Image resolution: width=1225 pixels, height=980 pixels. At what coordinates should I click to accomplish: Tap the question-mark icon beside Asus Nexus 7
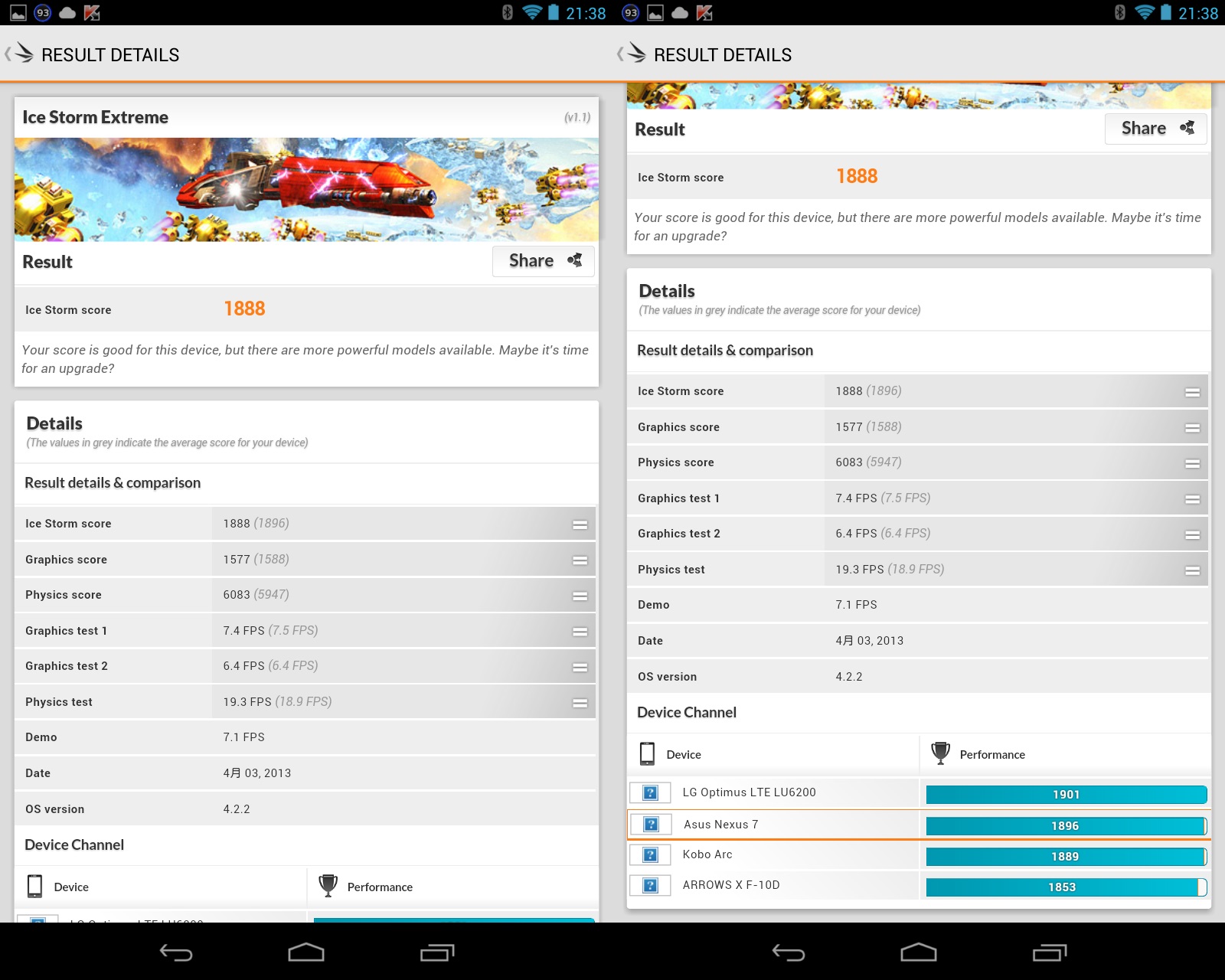point(651,825)
